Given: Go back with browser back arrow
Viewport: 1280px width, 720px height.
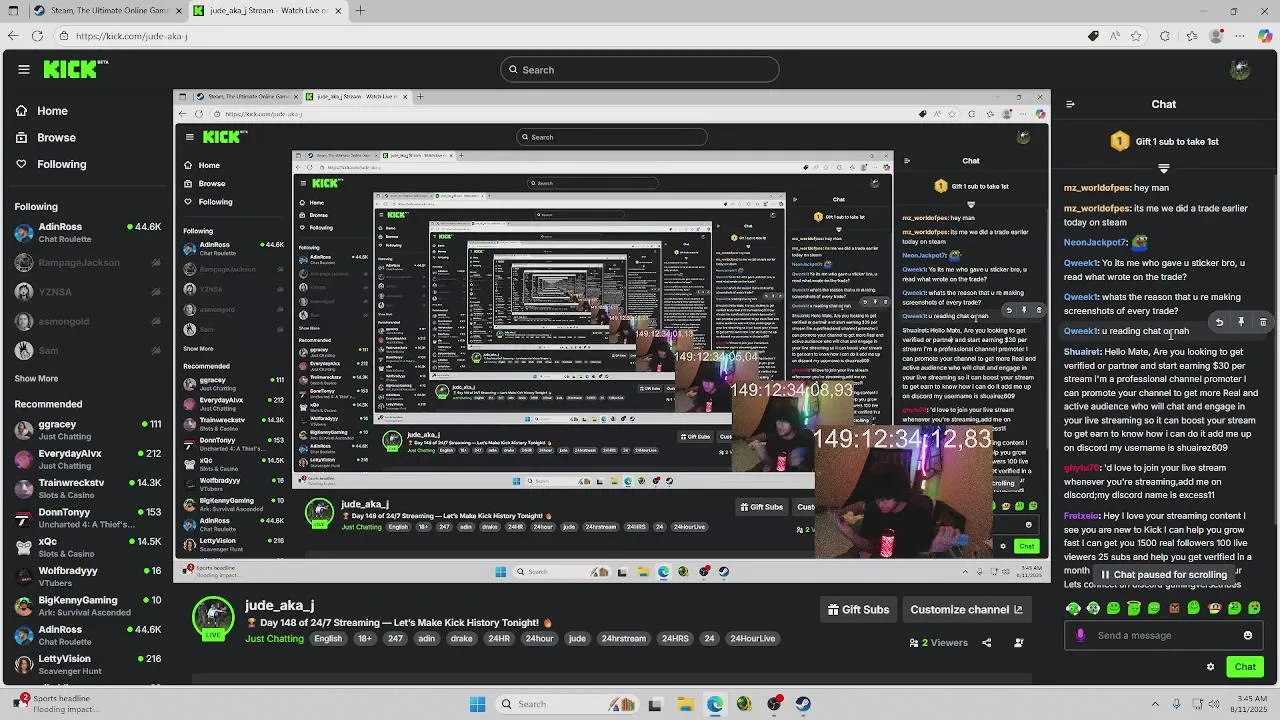Looking at the screenshot, I should pyautogui.click(x=12, y=36).
